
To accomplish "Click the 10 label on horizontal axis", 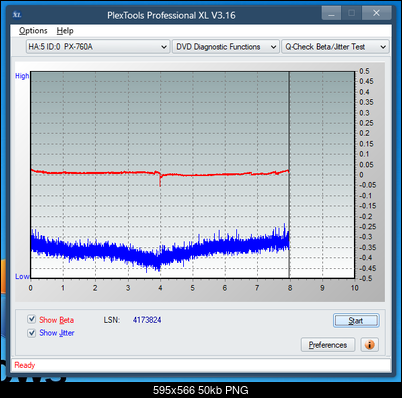I will [x=354, y=288].
